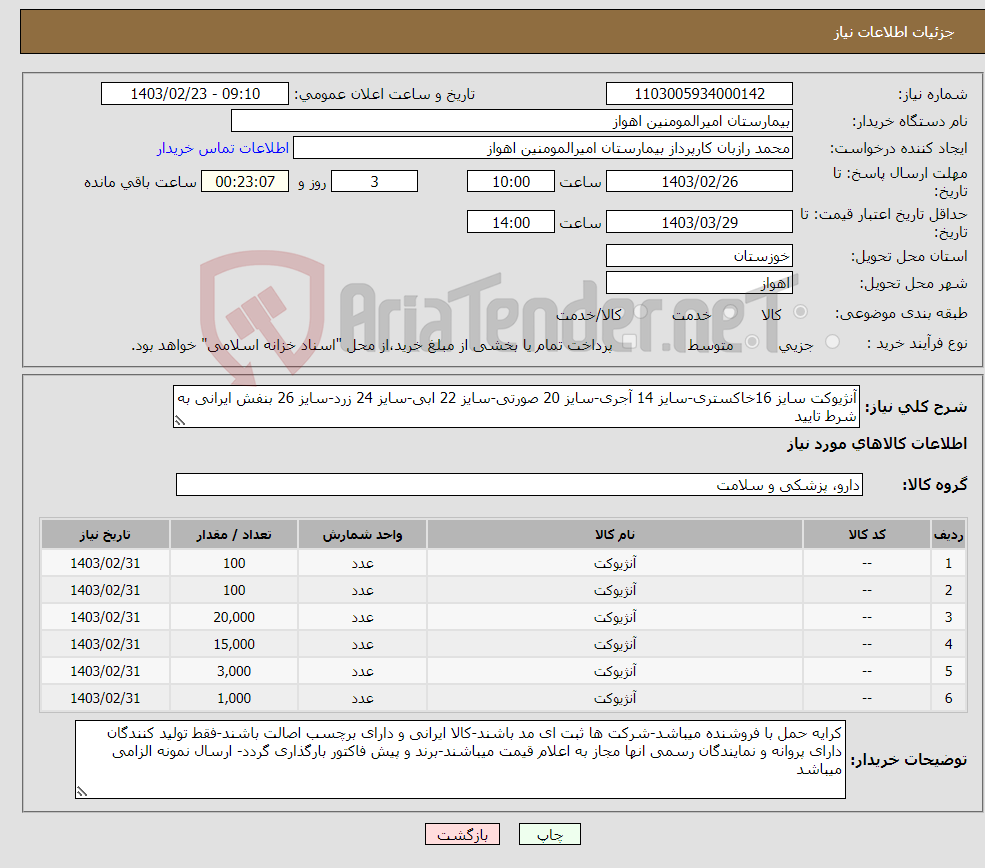985x868 pixels.
Task: Click delivery province field خوزستان
Action: point(699,256)
